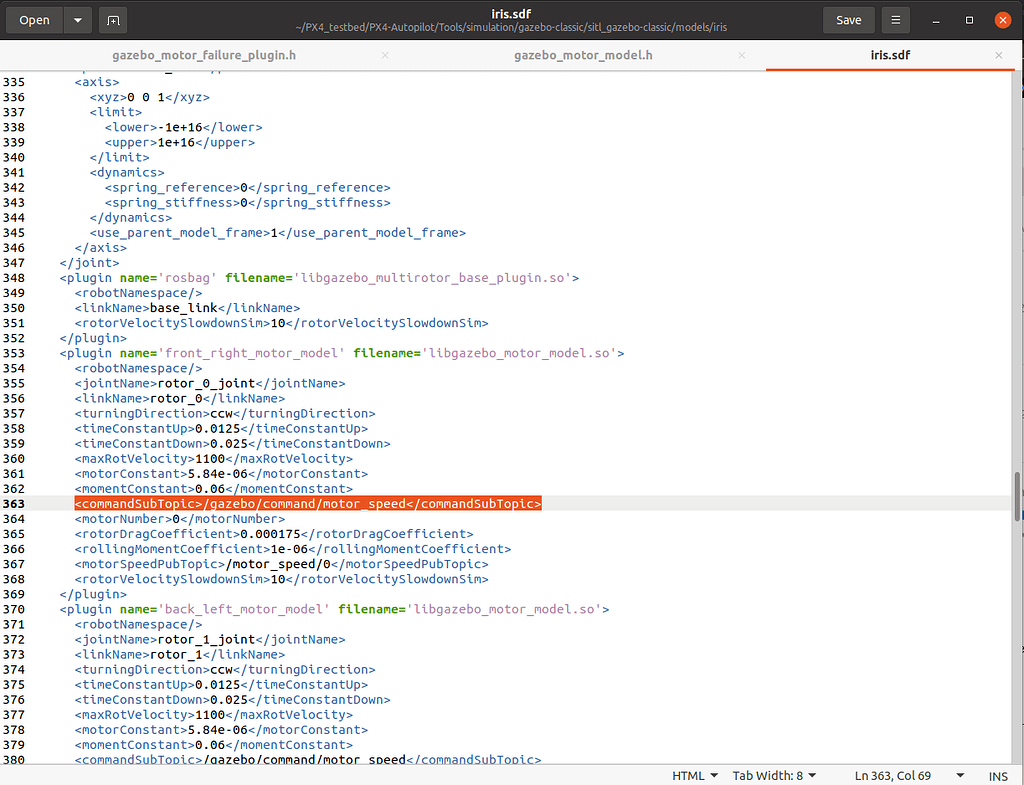1024x785 pixels.
Task: Close the iris.sdf tab
Action: click(998, 55)
